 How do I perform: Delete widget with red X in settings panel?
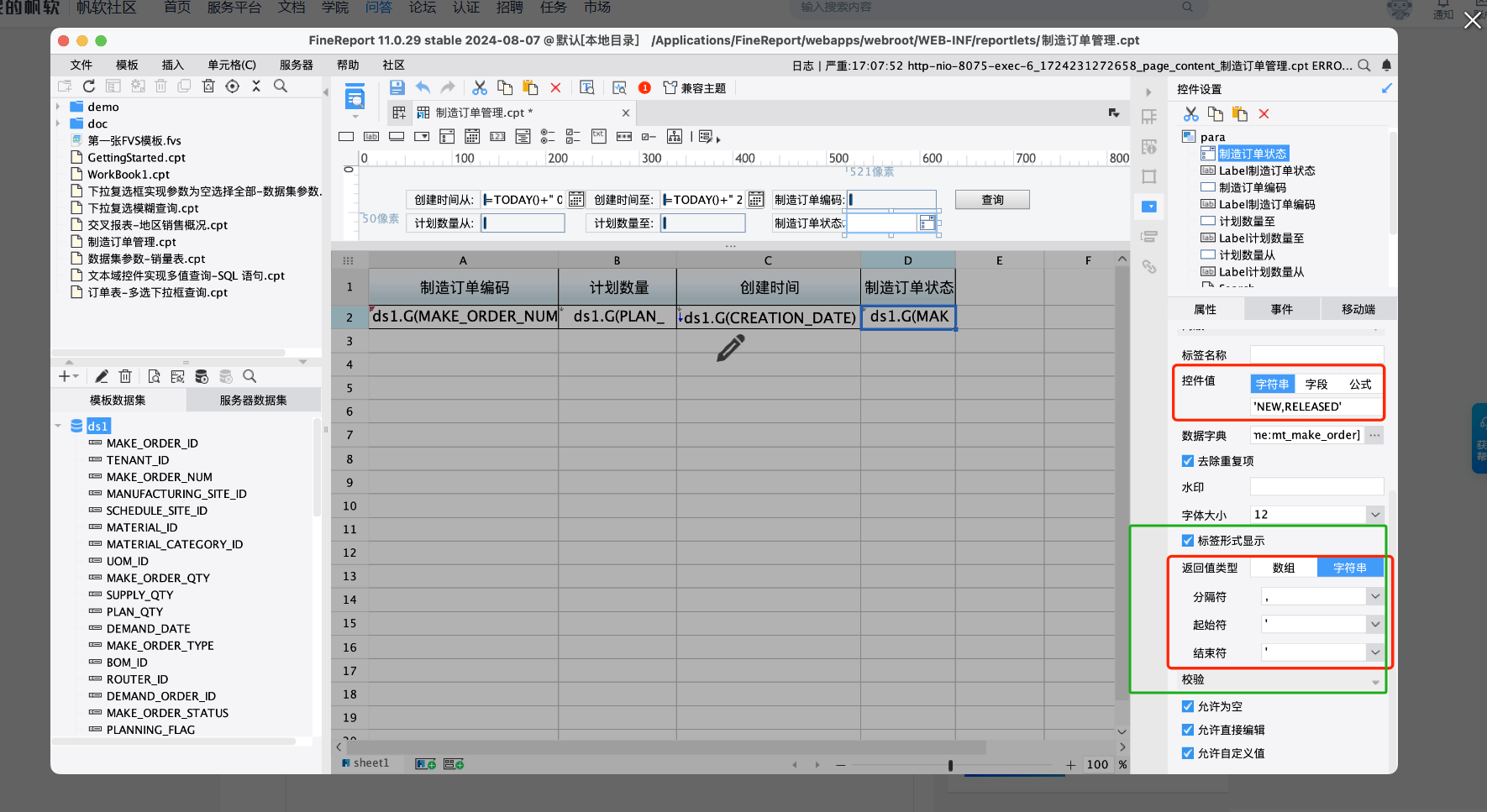coord(1264,113)
